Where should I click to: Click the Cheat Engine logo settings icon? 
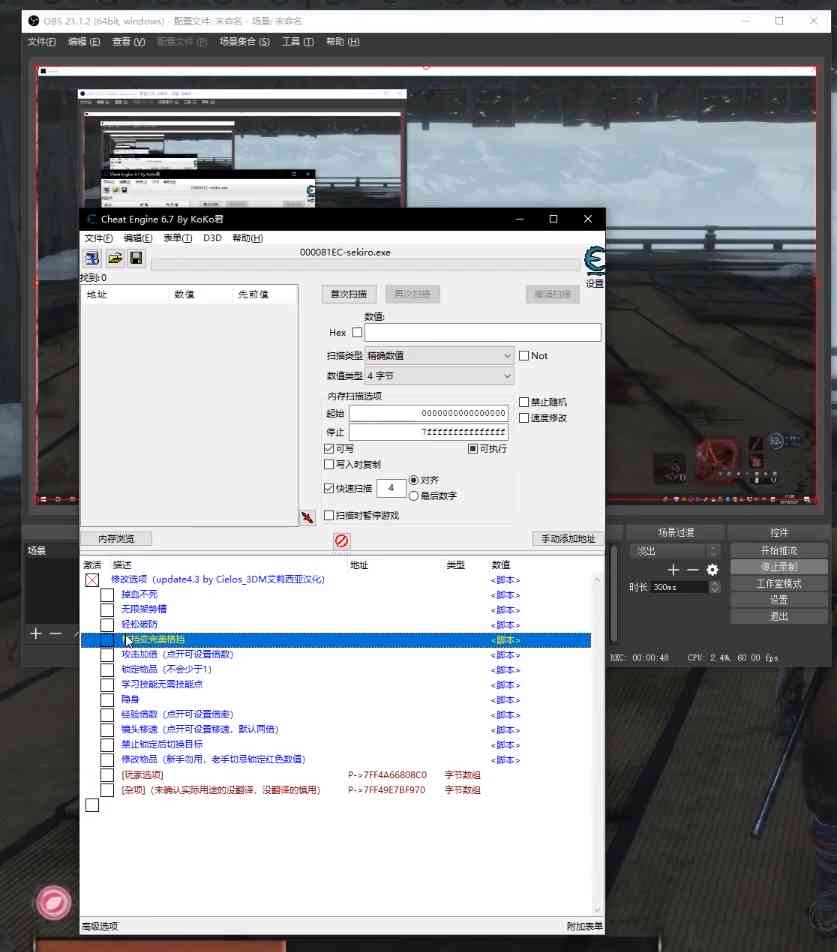click(594, 261)
